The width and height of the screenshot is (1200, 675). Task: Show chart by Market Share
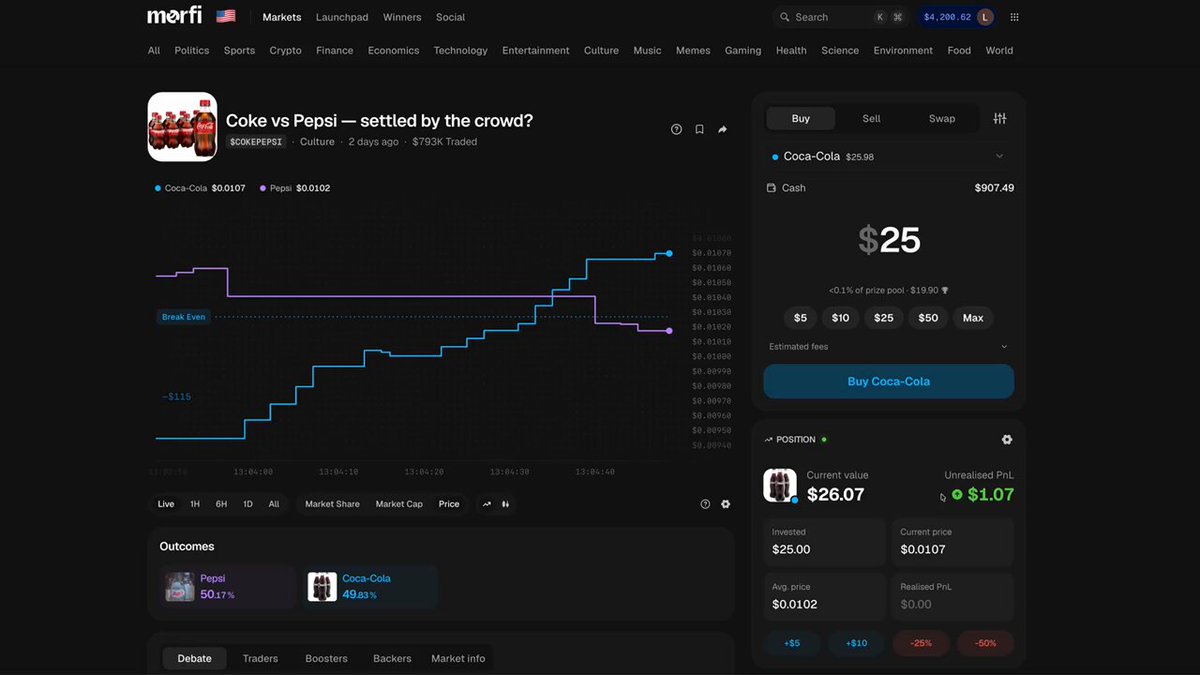pyautogui.click(x=332, y=504)
